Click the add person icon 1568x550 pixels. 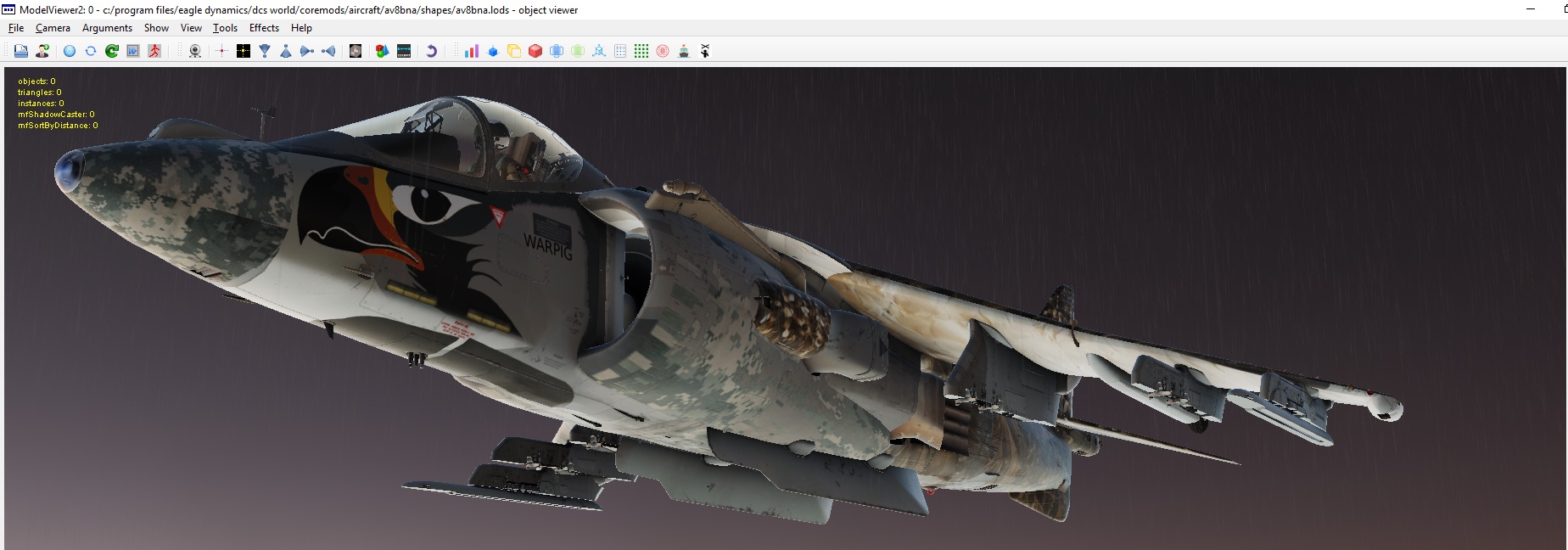42,51
